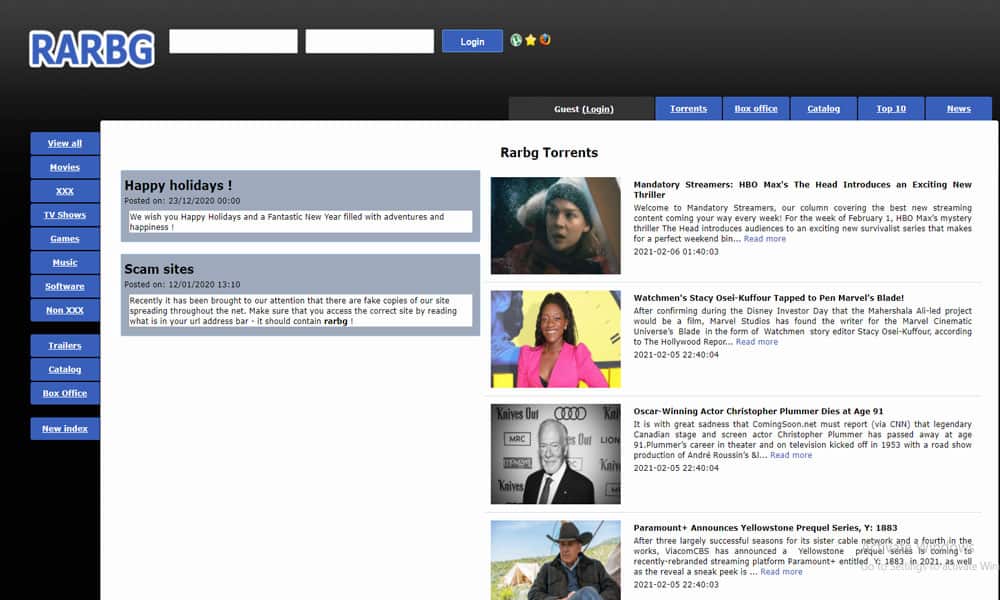Click the RARBG logo
1000x600 pixels.
point(91,49)
